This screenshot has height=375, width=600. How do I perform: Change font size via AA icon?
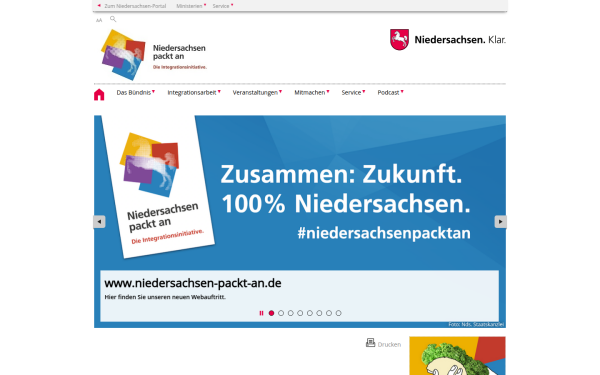point(99,20)
